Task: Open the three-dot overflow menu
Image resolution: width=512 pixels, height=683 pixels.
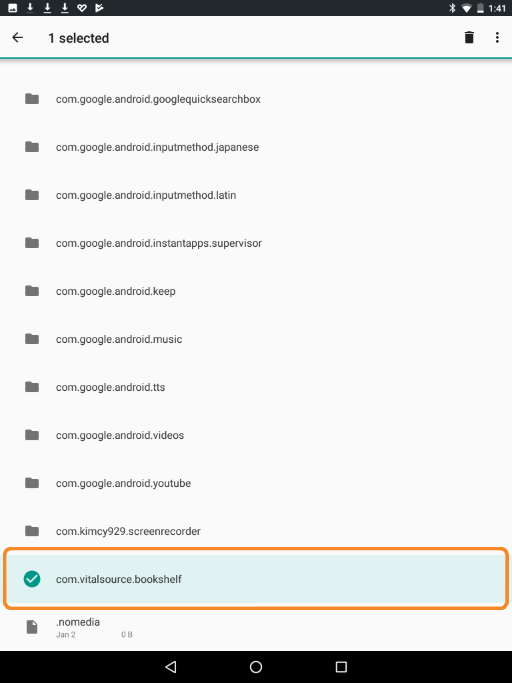Action: (497, 37)
